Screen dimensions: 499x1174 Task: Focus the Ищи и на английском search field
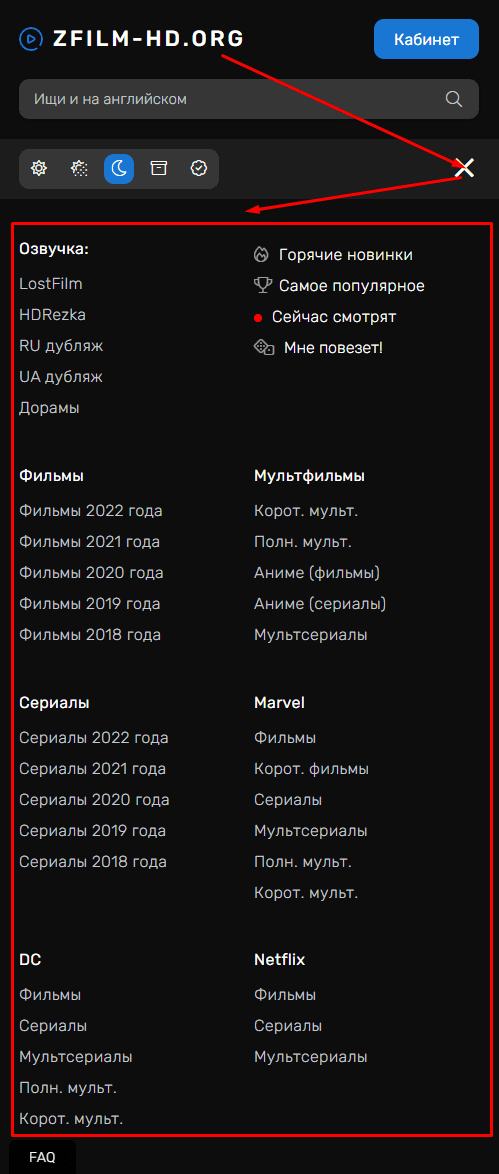coord(249,99)
